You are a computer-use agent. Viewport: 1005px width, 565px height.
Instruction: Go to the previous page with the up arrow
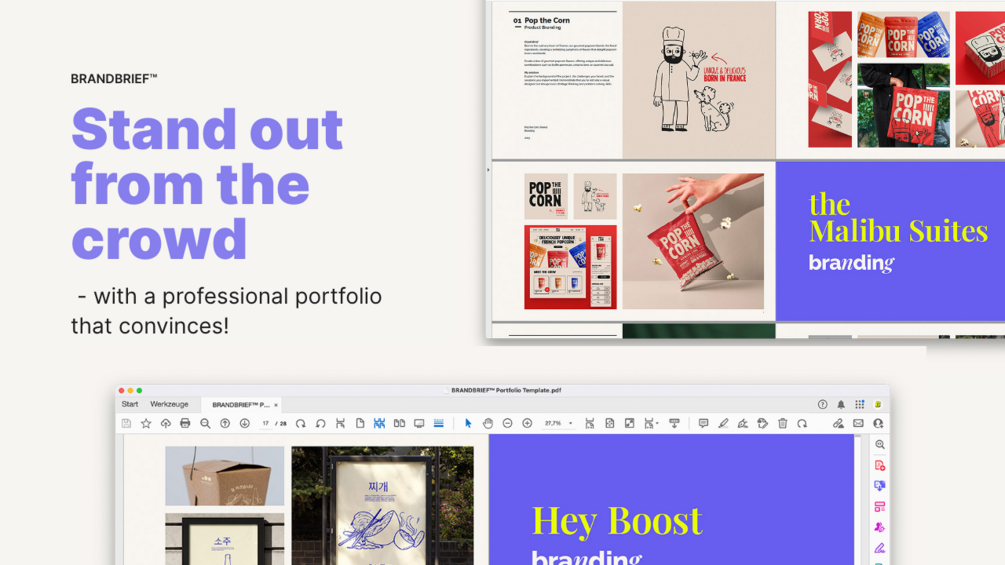[x=225, y=423]
